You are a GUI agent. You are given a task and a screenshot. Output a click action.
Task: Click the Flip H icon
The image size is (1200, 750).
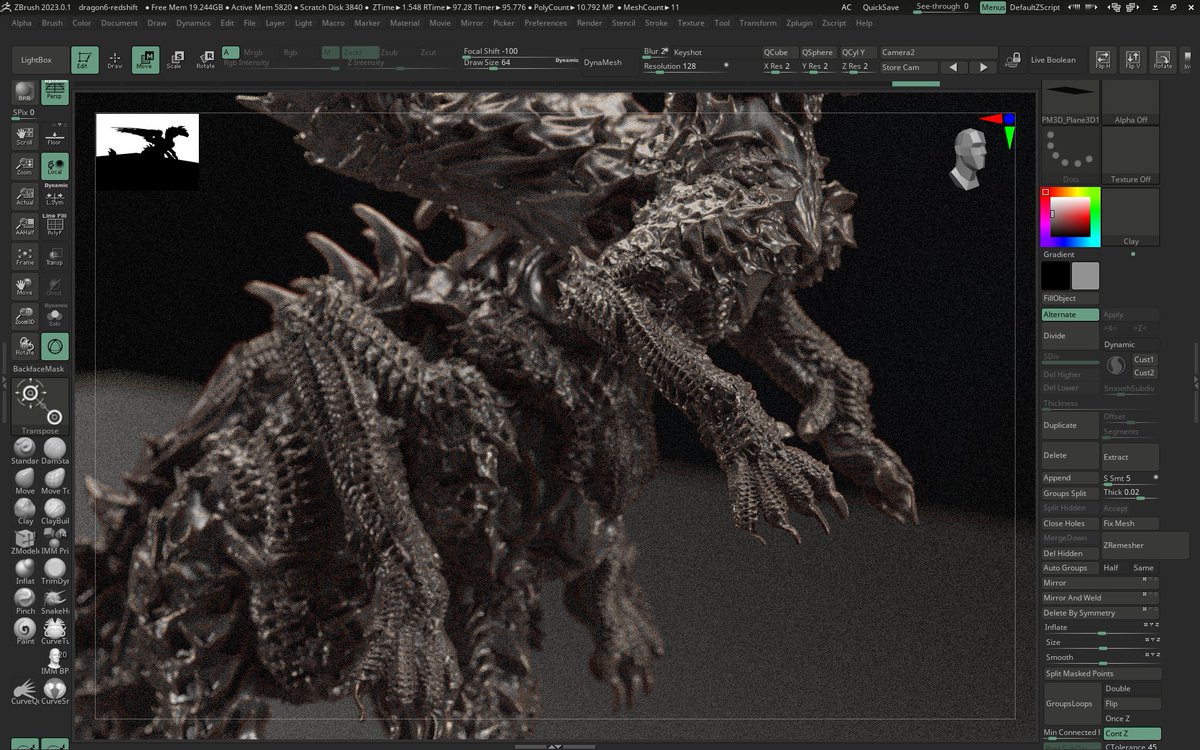[x=1103, y=60]
